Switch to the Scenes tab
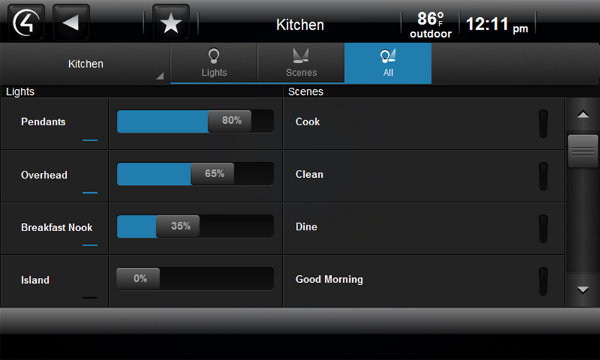This screenshot has width=600, height=360. coord(301,63)
